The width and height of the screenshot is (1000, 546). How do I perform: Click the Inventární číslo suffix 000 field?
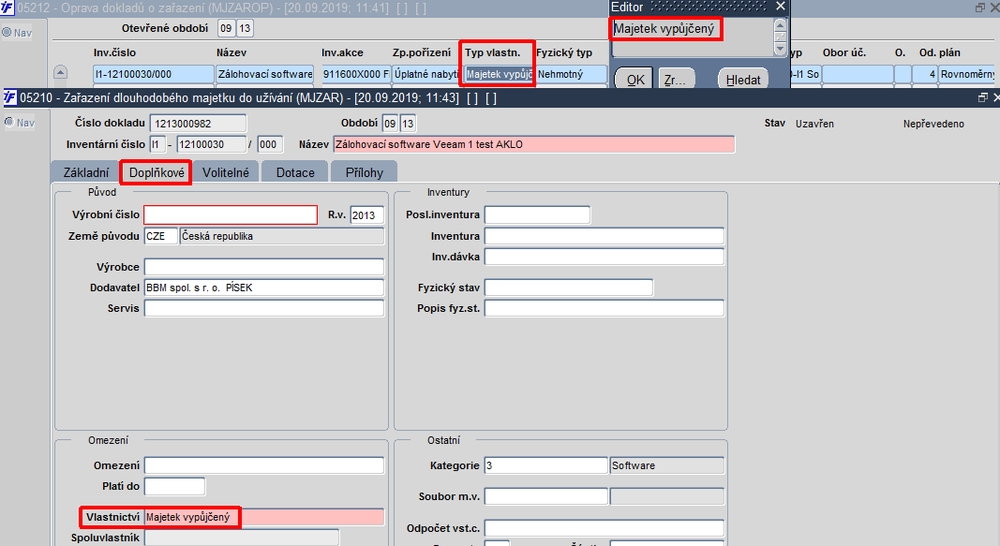pyautogui.click(x=270, y=144)
